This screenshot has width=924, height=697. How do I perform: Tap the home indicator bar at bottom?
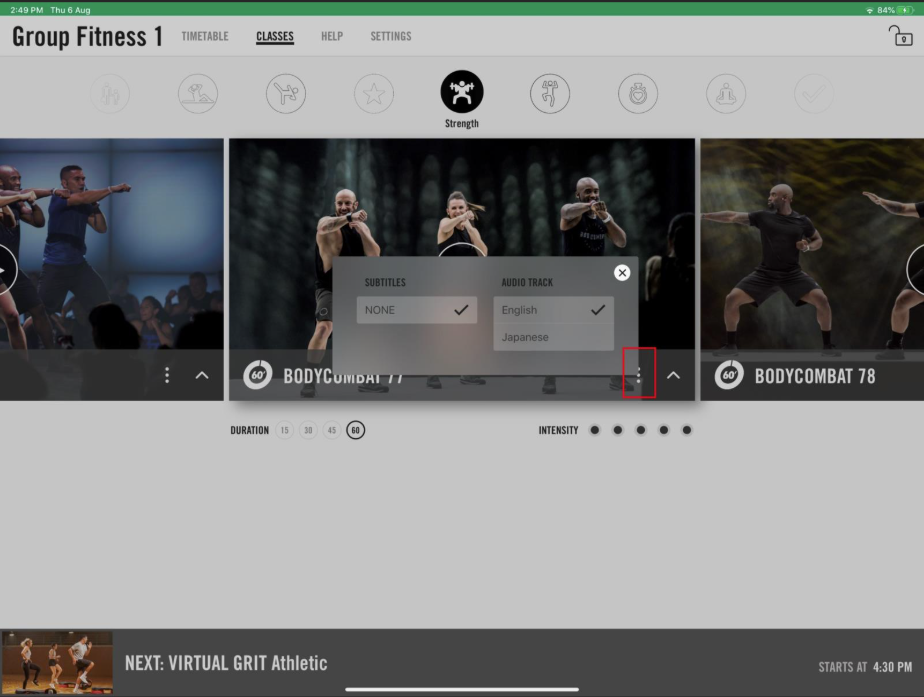(462, 689)
